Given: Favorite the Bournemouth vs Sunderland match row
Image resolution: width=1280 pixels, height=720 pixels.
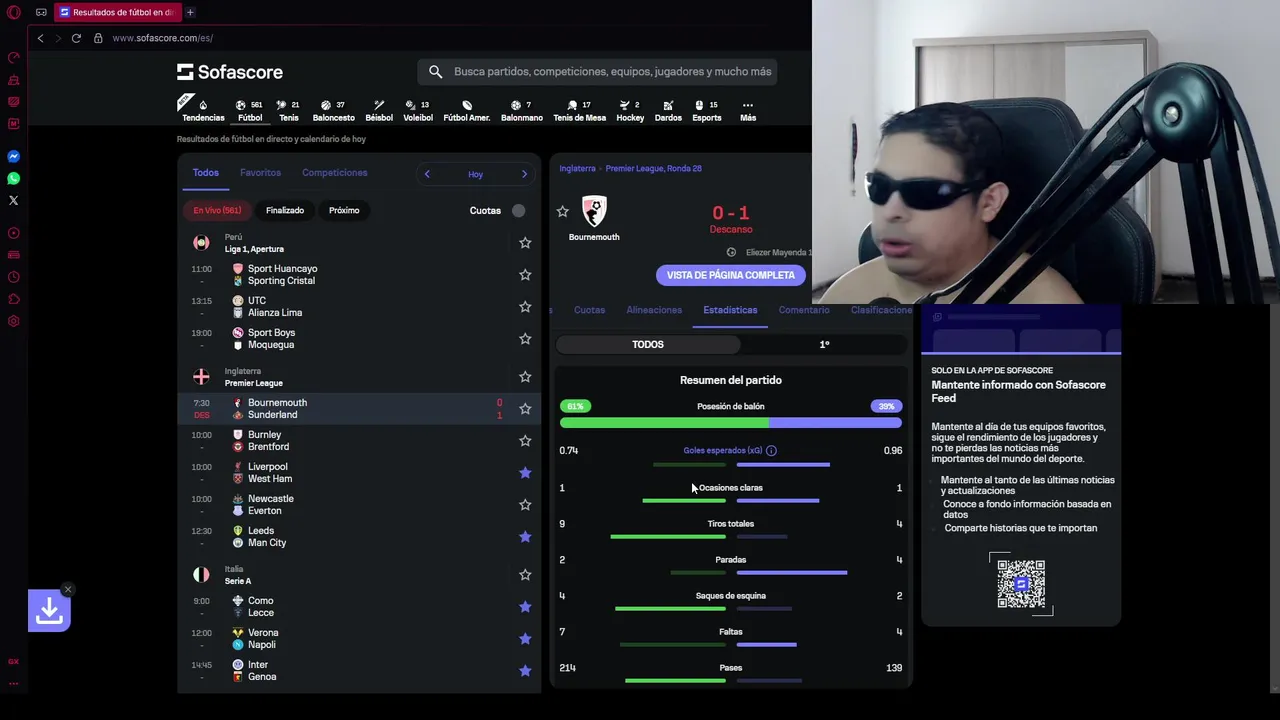Looking at the screenshot, I should click(525, 409).
